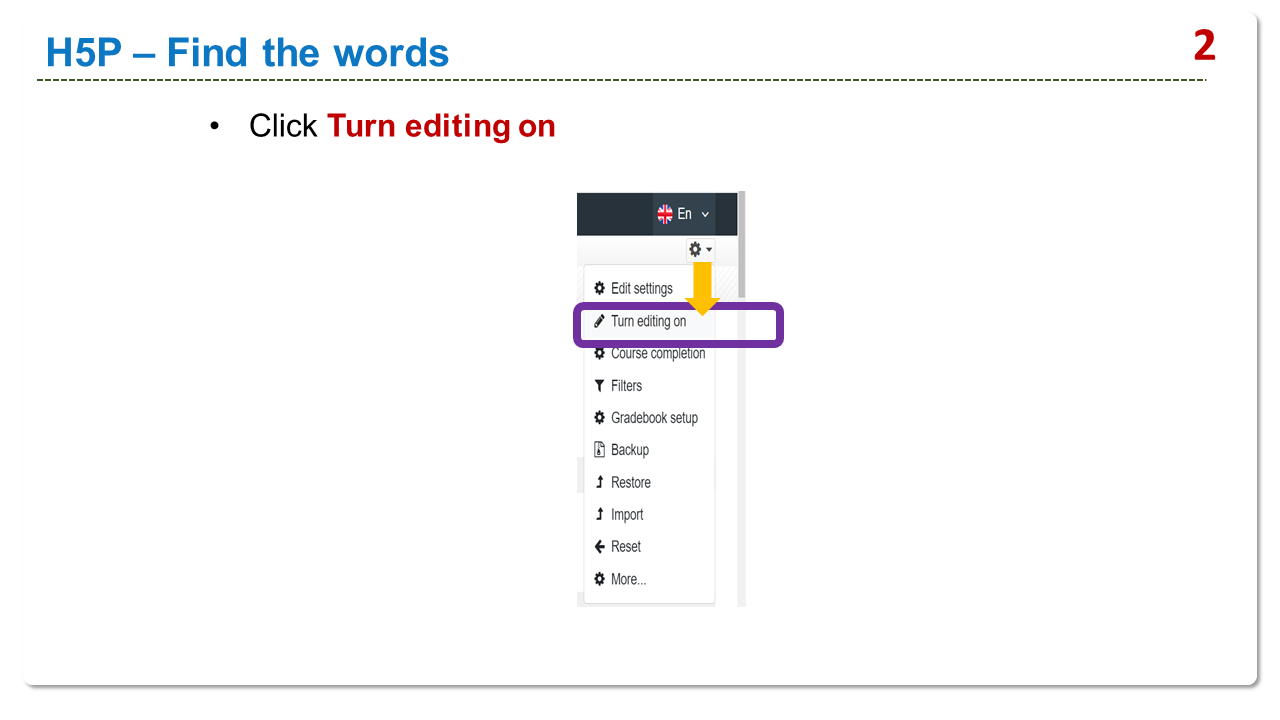The width and height of the screenshot is (1280, 720).
Task: Click the gear icon beside Edit settings
Action: (x=599, y=288)
